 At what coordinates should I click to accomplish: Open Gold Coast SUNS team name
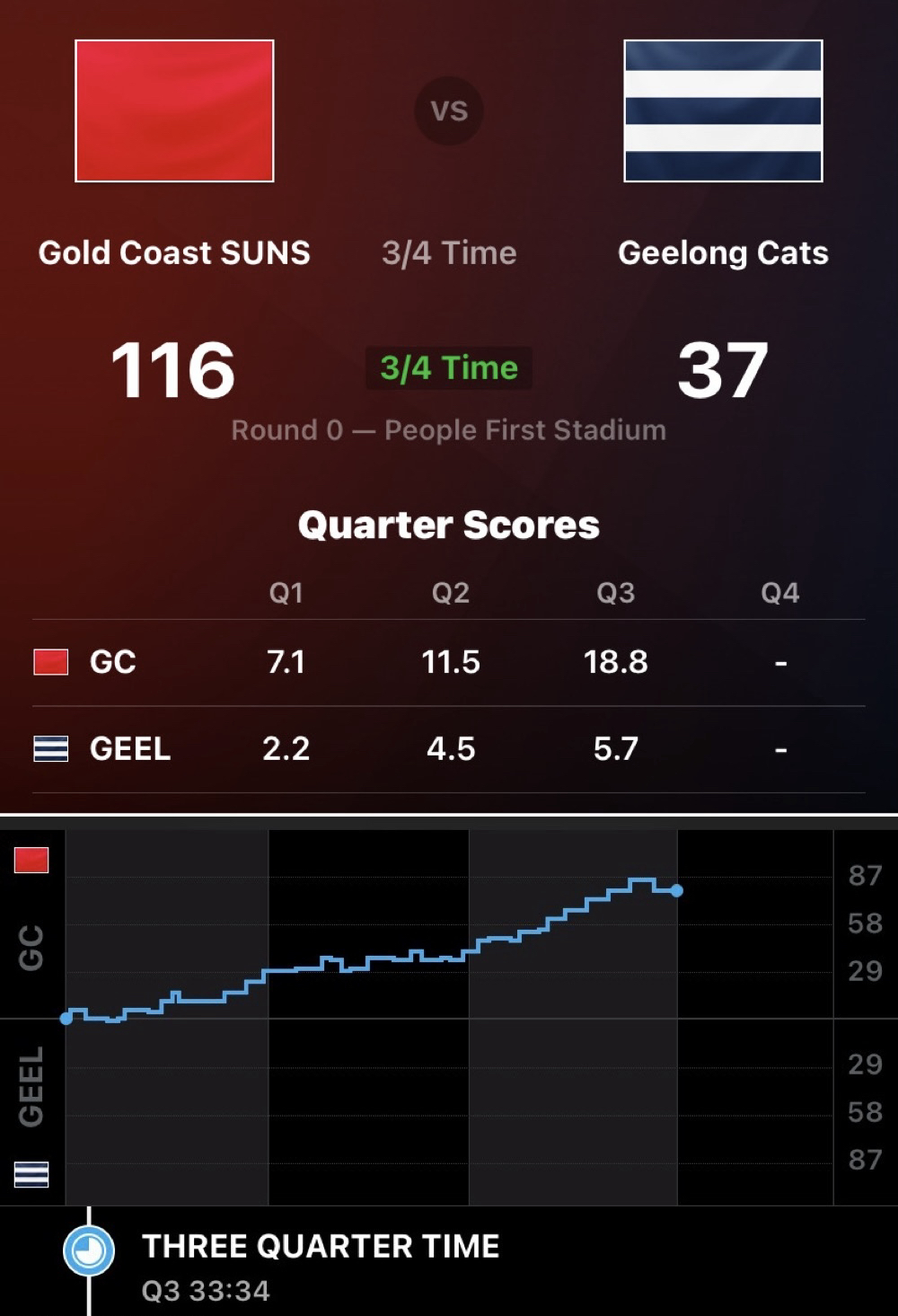(174, 252)
